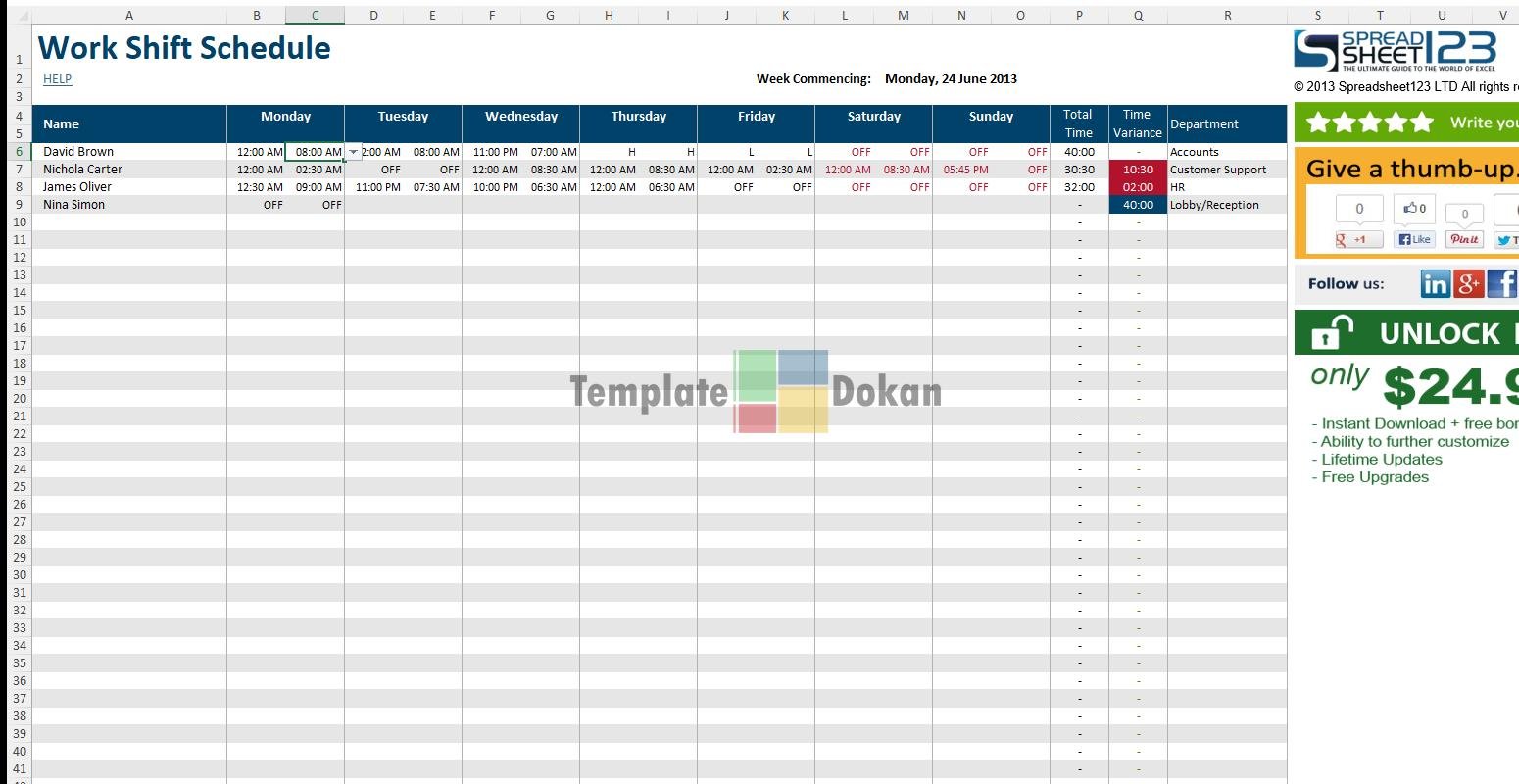This screenshot has height=784, width=1519.
Task: Select the Customer Support department cell
Action: click(1226, 170)
